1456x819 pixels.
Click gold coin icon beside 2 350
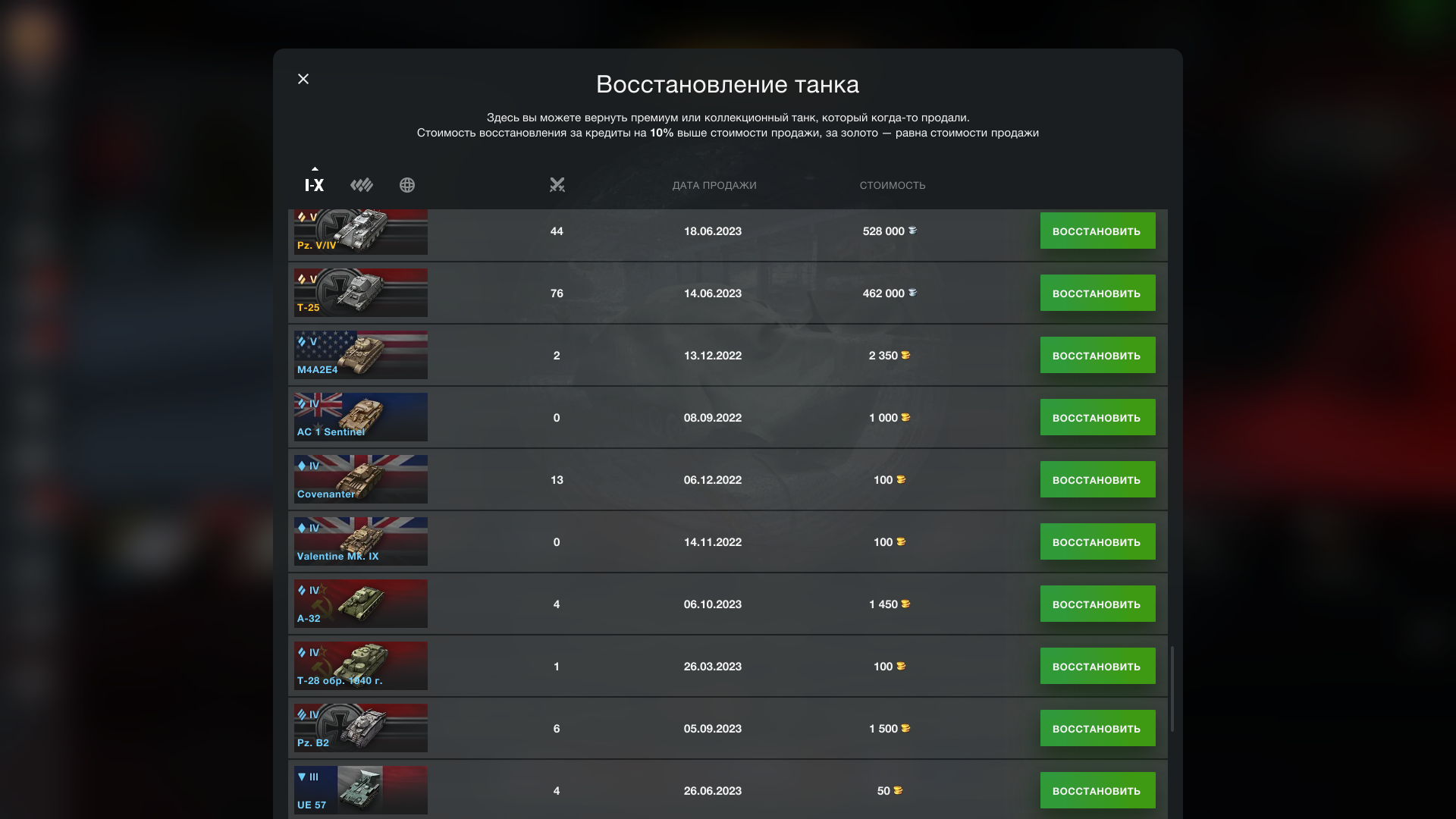(905, 355)
